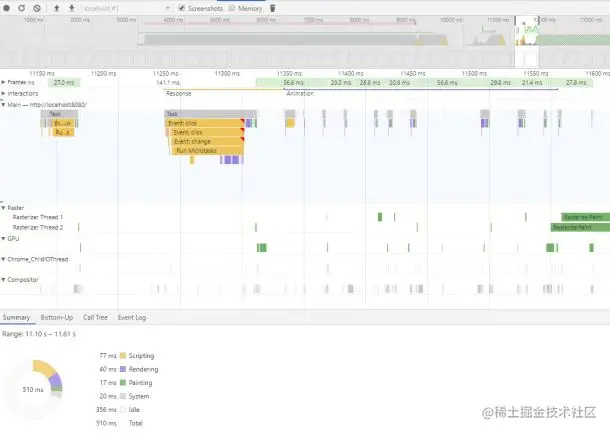Click the 11300 ms ruler label
This screenshot has height=433, width=610.
(227, 73)
